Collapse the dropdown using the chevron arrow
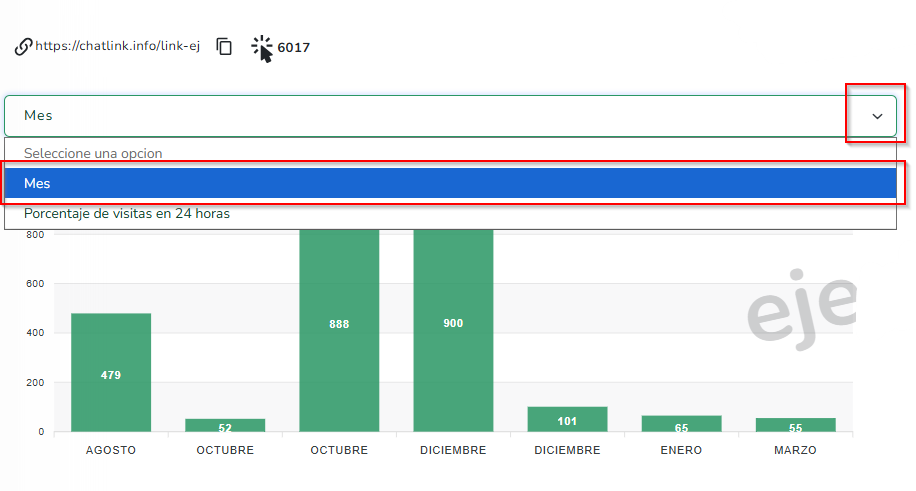 (x=877, y=116)
